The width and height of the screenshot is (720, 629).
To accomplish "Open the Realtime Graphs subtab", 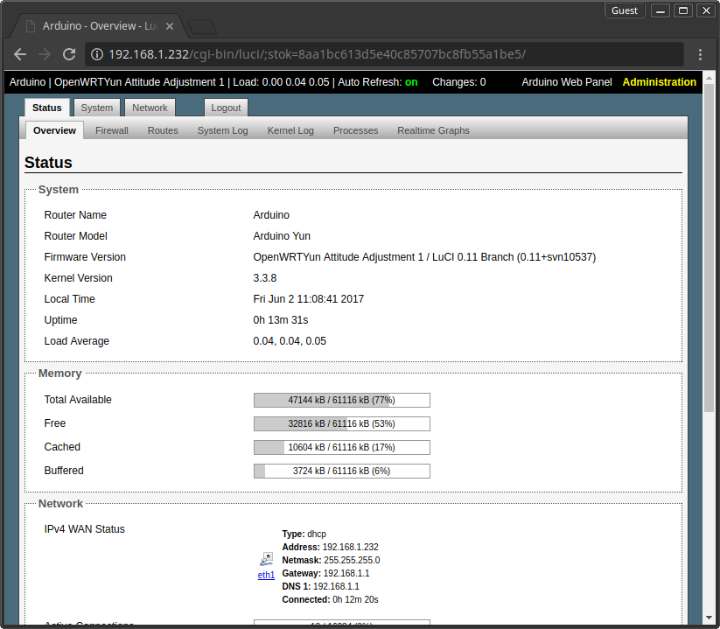I will (433, 130).
